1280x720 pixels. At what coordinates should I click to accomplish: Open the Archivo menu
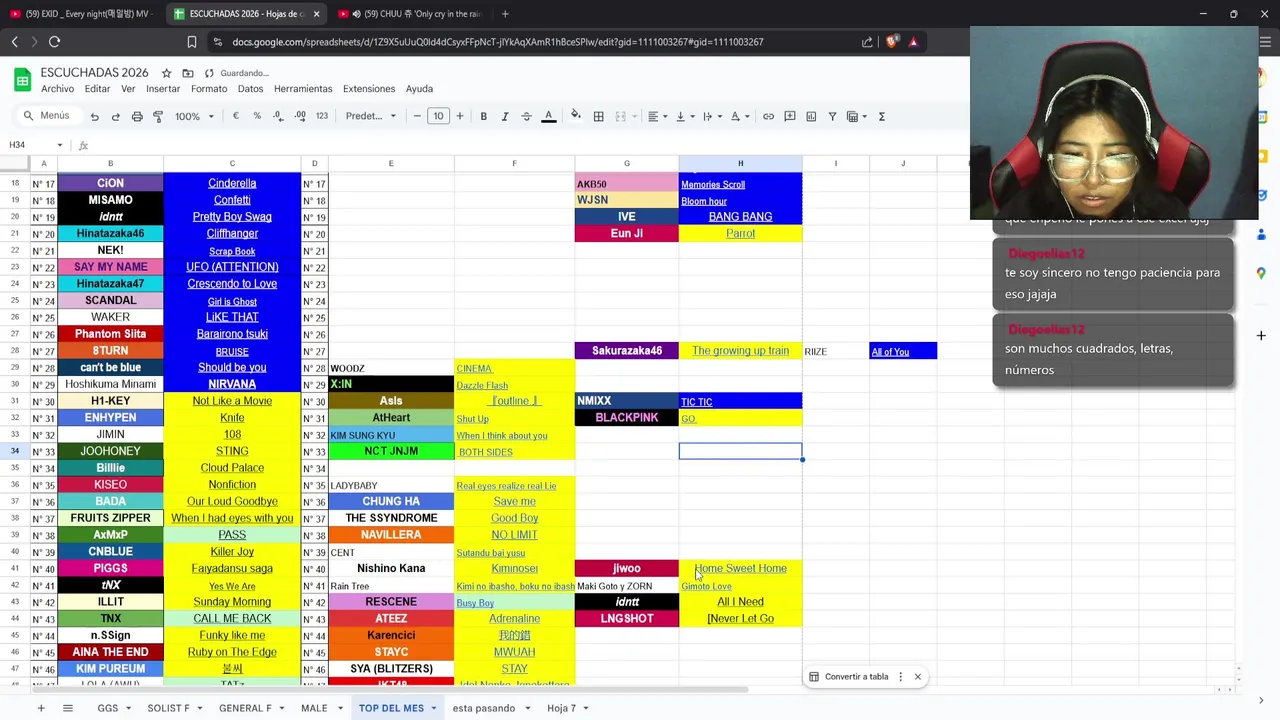tap(58, 89)
